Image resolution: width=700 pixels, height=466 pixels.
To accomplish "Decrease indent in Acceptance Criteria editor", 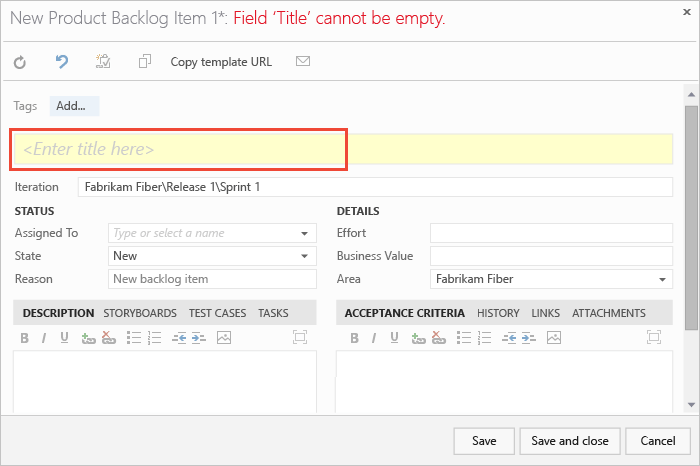I will click(x=509, y=338).
